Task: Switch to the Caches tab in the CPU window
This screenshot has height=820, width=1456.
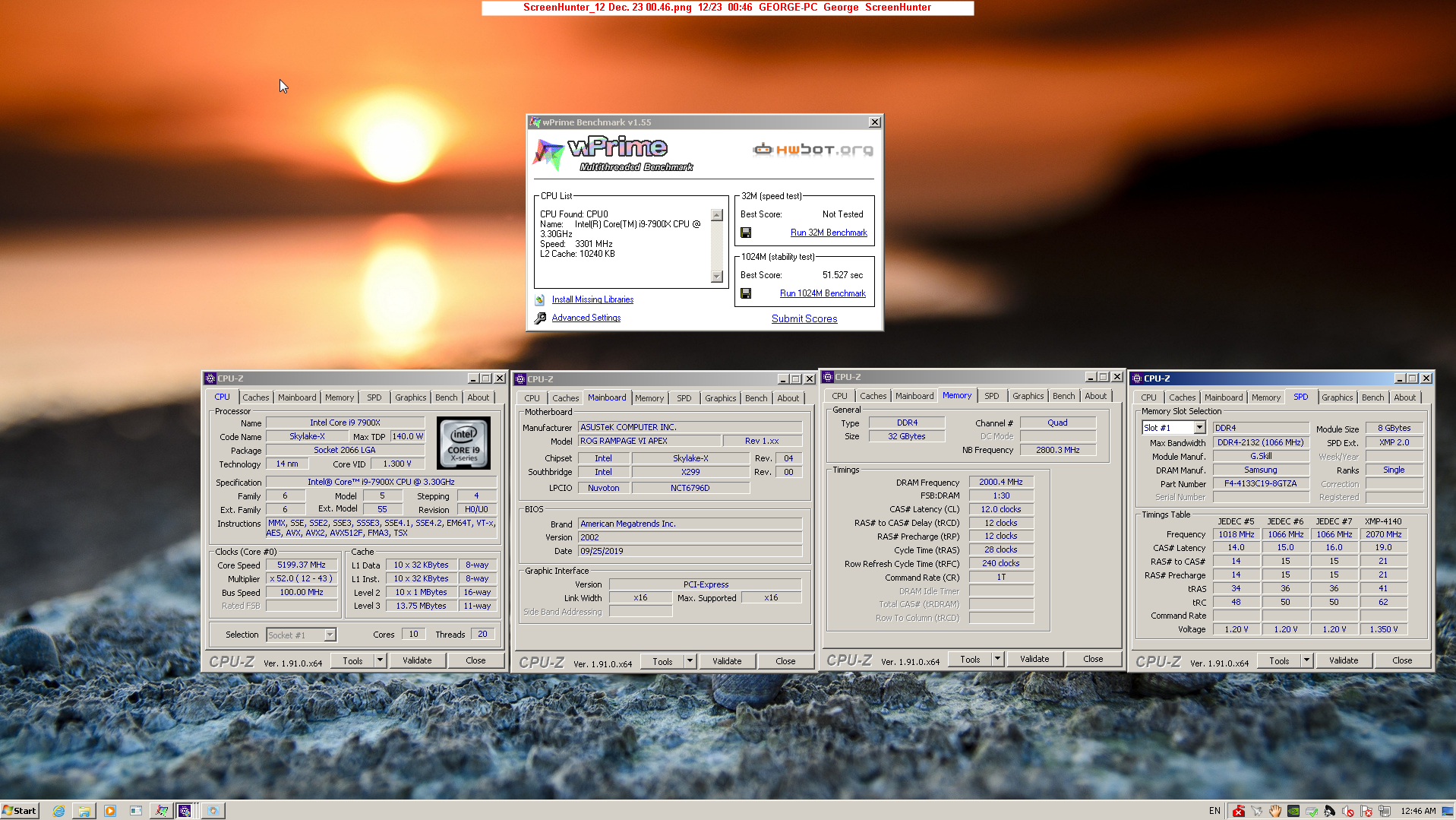Action: point(256,397)
